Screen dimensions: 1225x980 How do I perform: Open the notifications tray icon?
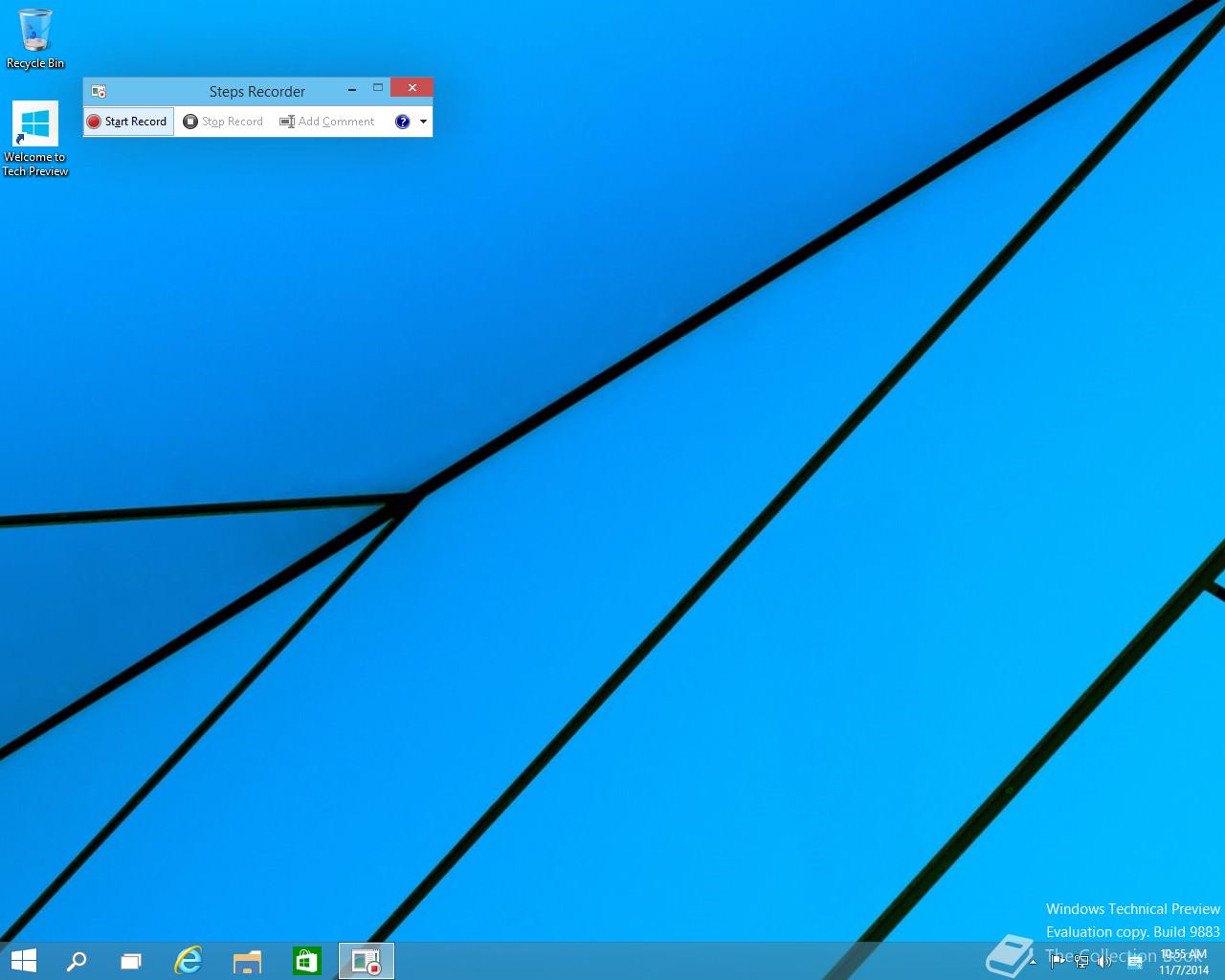[x=1135, y=962]
